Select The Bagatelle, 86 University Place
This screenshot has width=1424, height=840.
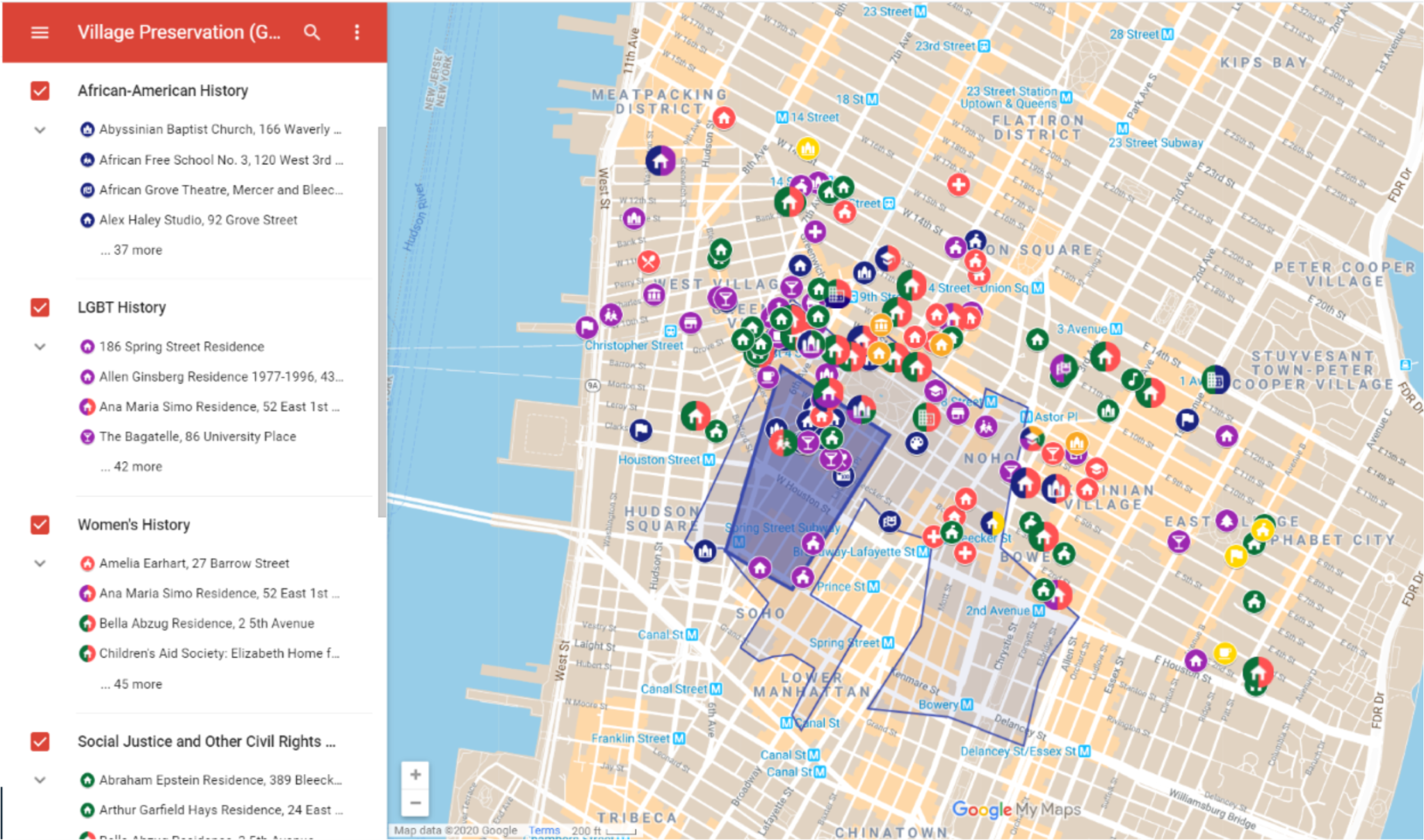click(x=197, y=437)
